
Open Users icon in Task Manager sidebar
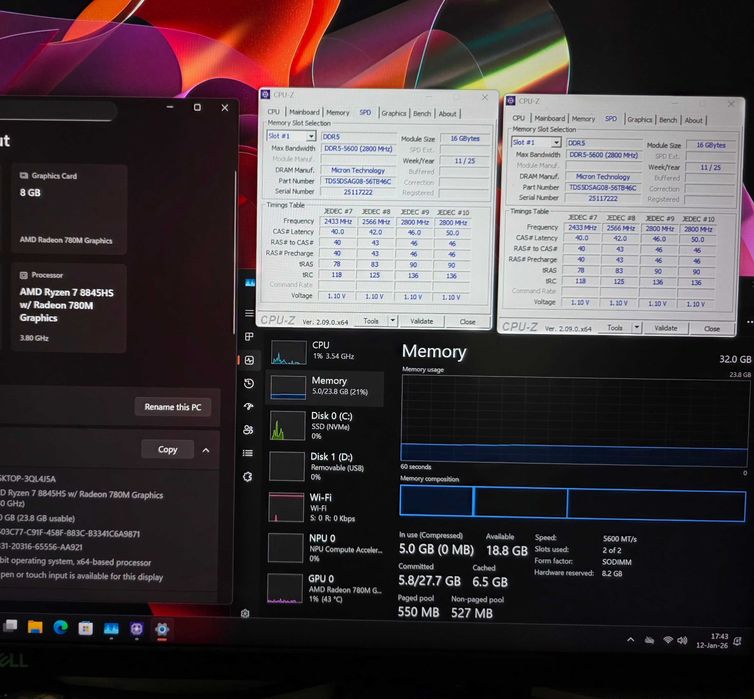pyautogui.click(x=248, y=430)
